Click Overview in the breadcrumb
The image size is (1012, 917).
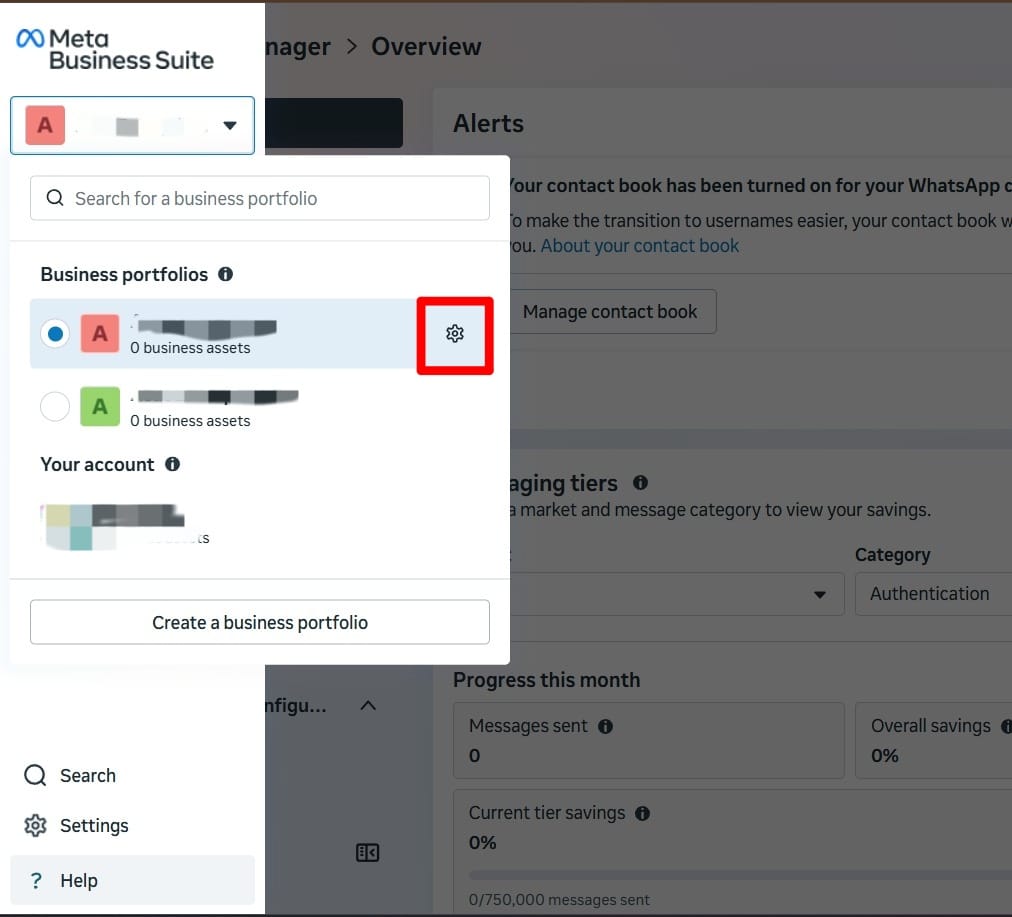pyautogui.click(x=426, y=46)
